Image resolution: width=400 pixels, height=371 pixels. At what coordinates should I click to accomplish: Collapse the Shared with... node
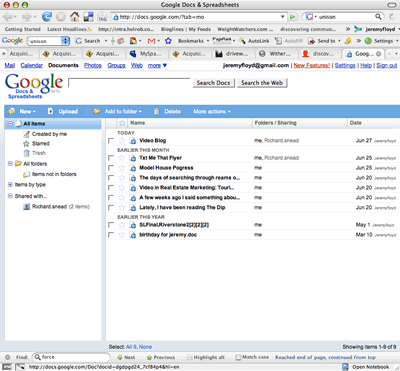pos(10,196)
